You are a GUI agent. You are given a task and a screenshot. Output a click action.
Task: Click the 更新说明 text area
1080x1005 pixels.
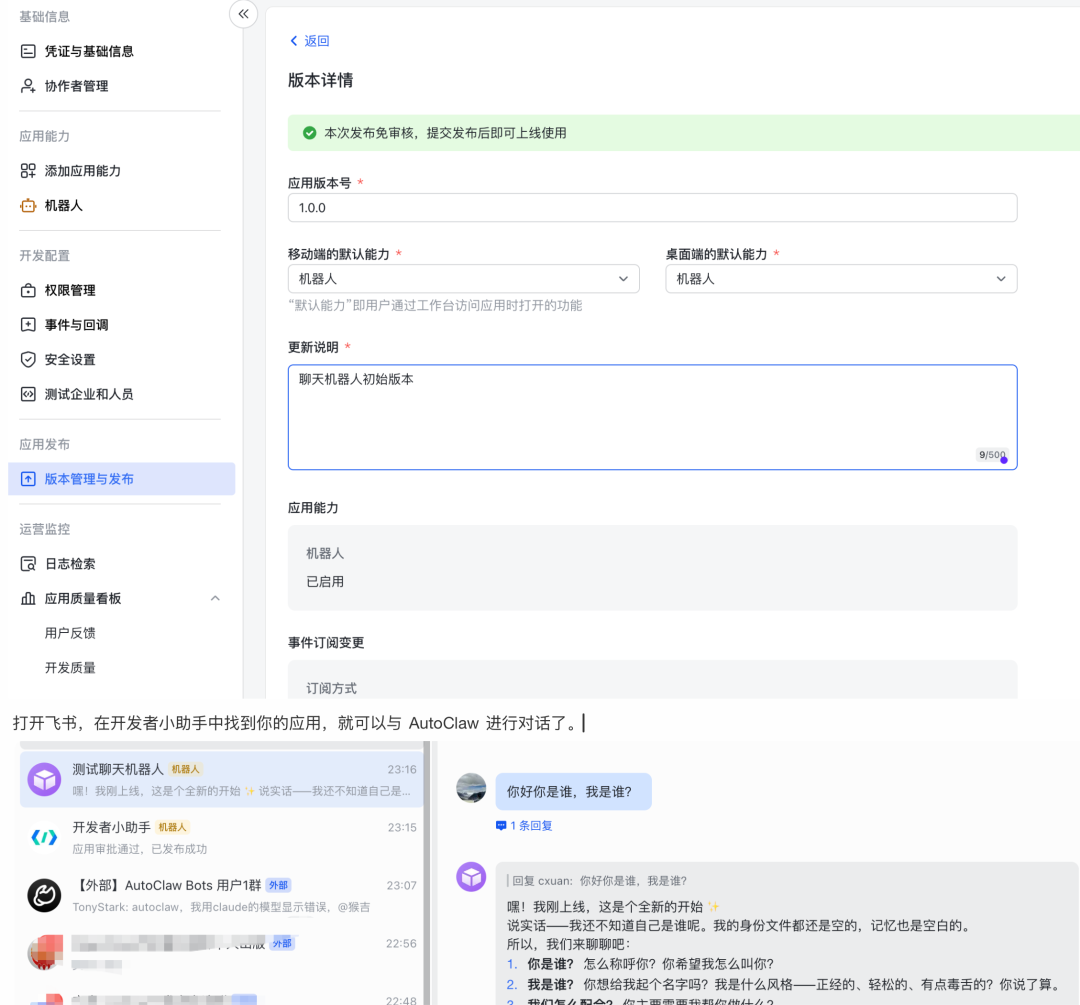(652, 417)
